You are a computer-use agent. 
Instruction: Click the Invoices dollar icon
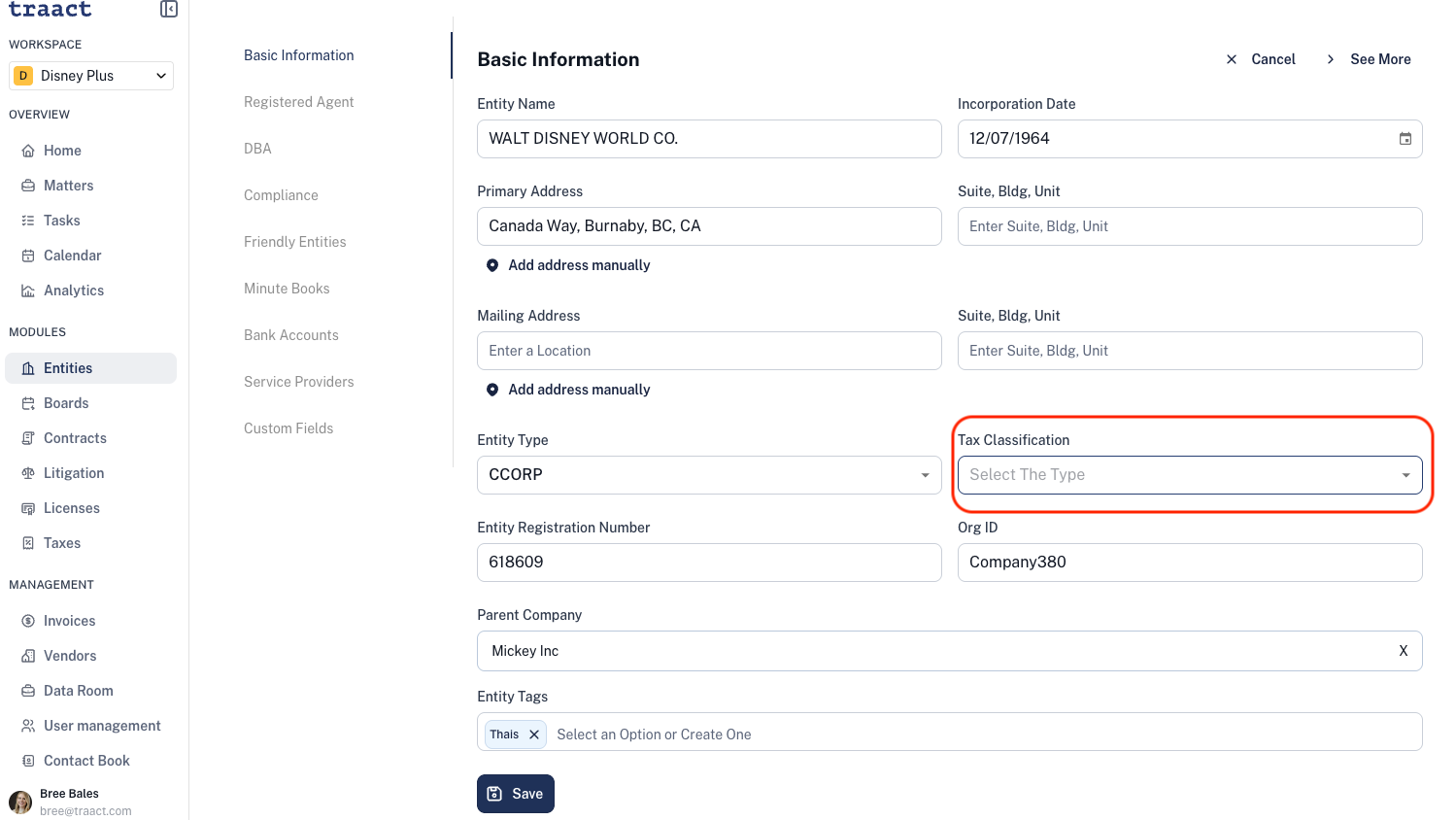coord(28,621)
